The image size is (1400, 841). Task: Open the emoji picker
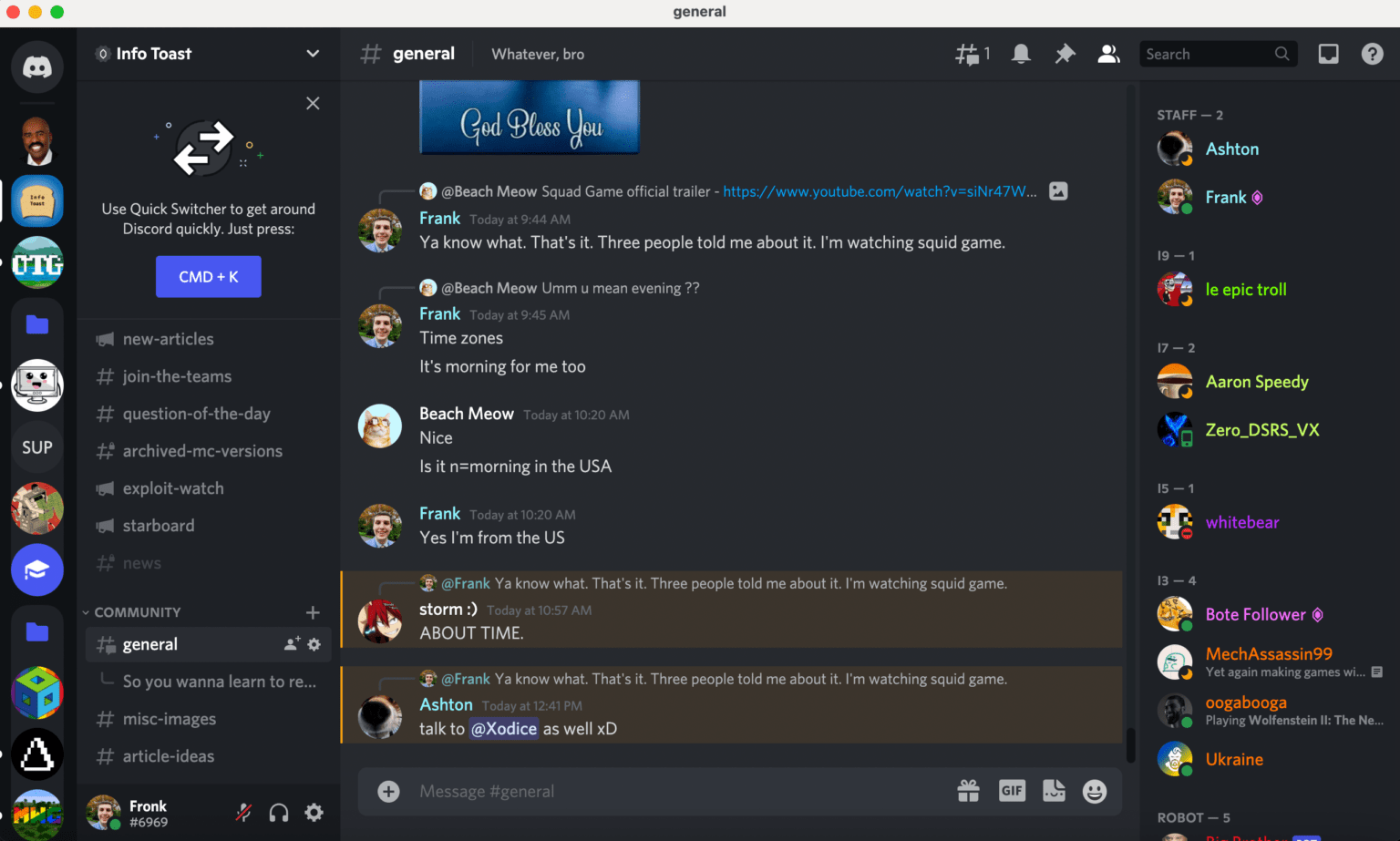pyautogui.click(x=1094, y=791)
